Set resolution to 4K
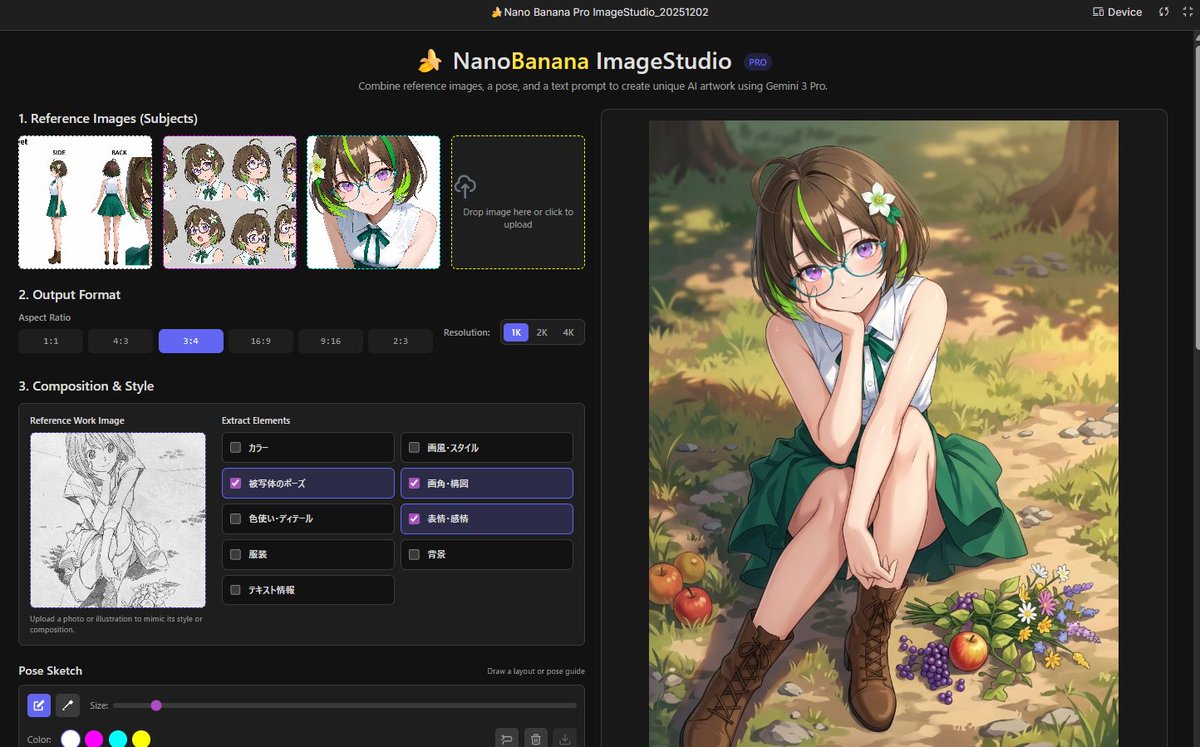The width and height of the screenshot is (1200, 747). coord(568,332)
